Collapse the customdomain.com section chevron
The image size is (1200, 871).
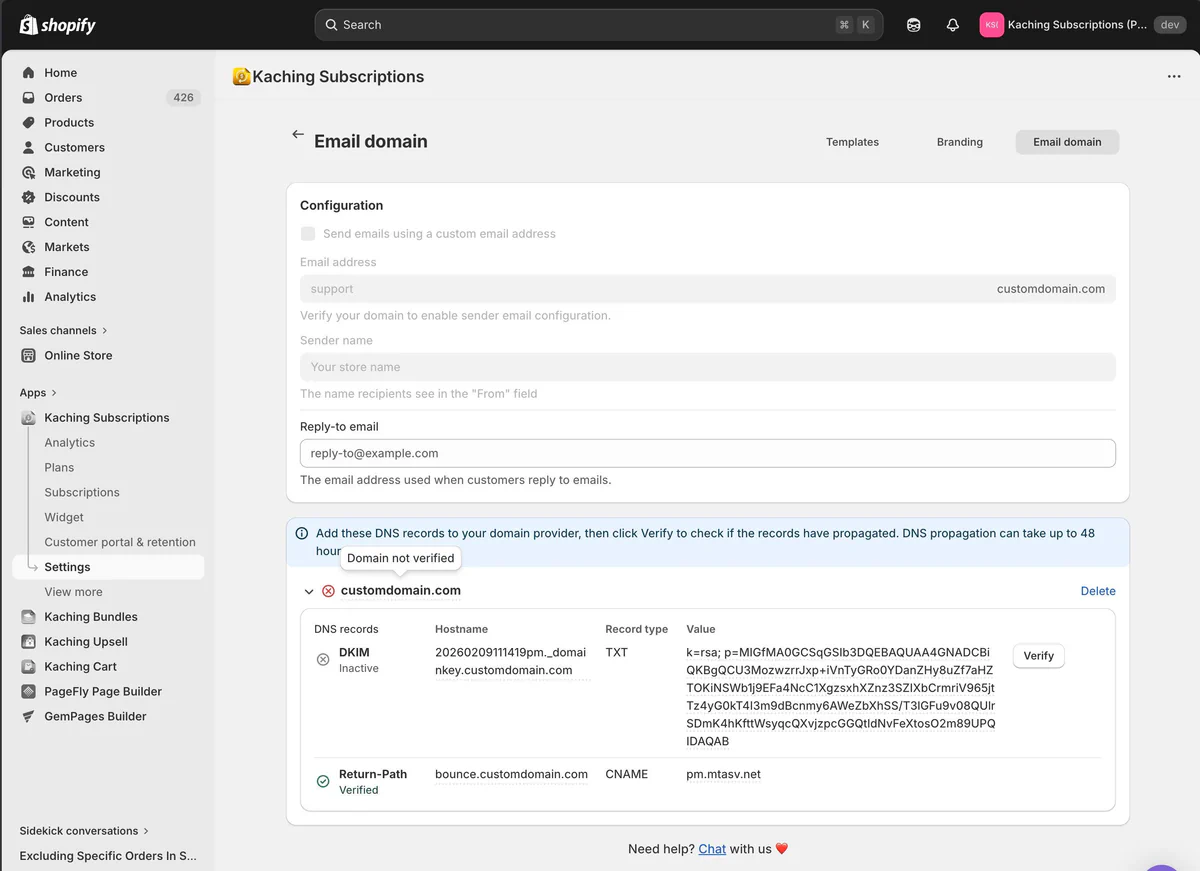click(x=309, y=592)
